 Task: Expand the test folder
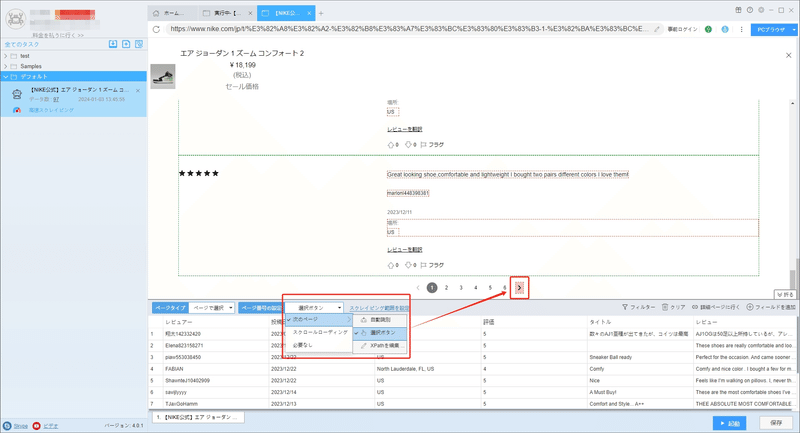coord(6,56)
